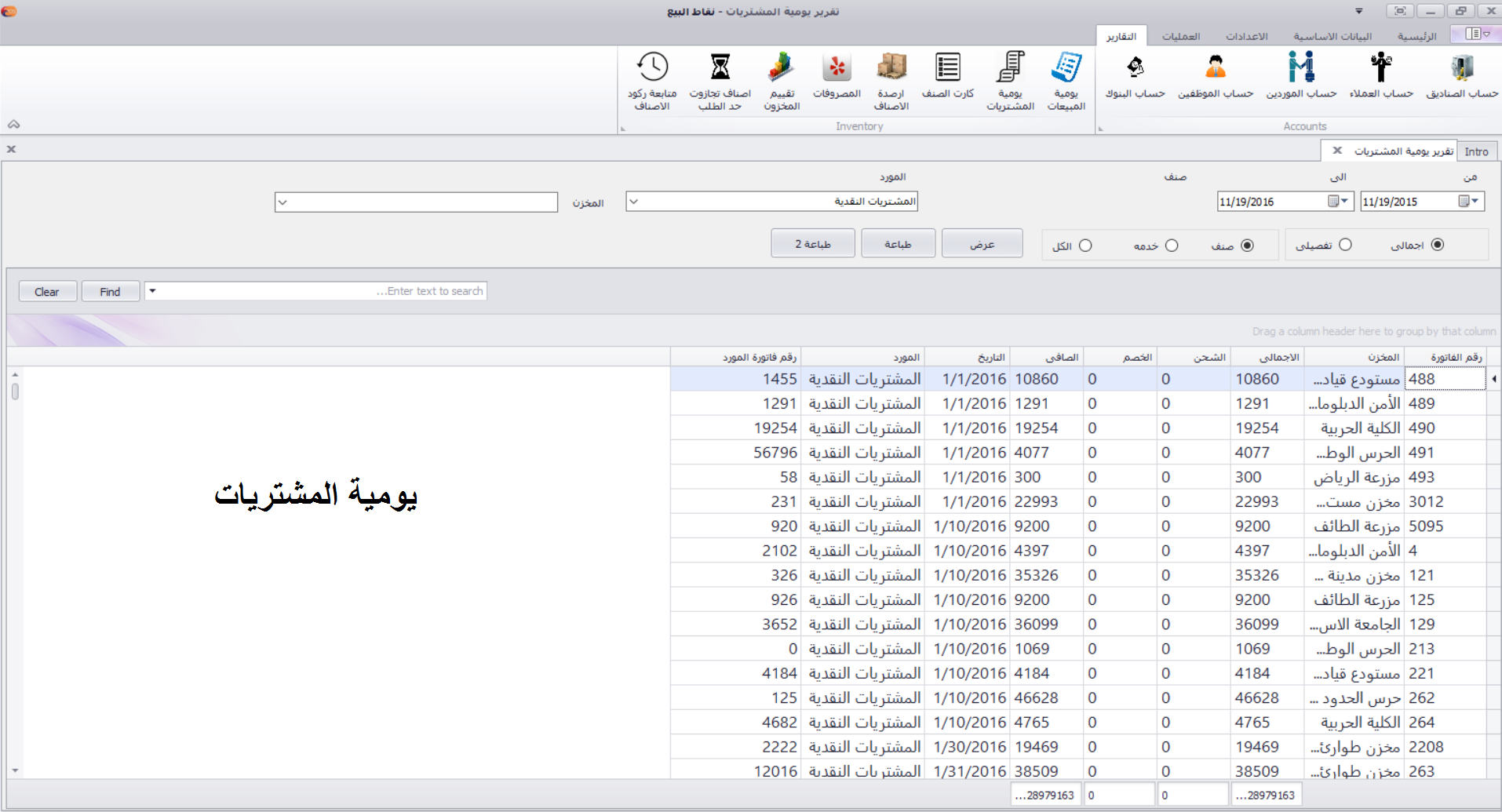
Task: Switch to the العمليات ribbon tab
Action: [x=1180, y=37]
